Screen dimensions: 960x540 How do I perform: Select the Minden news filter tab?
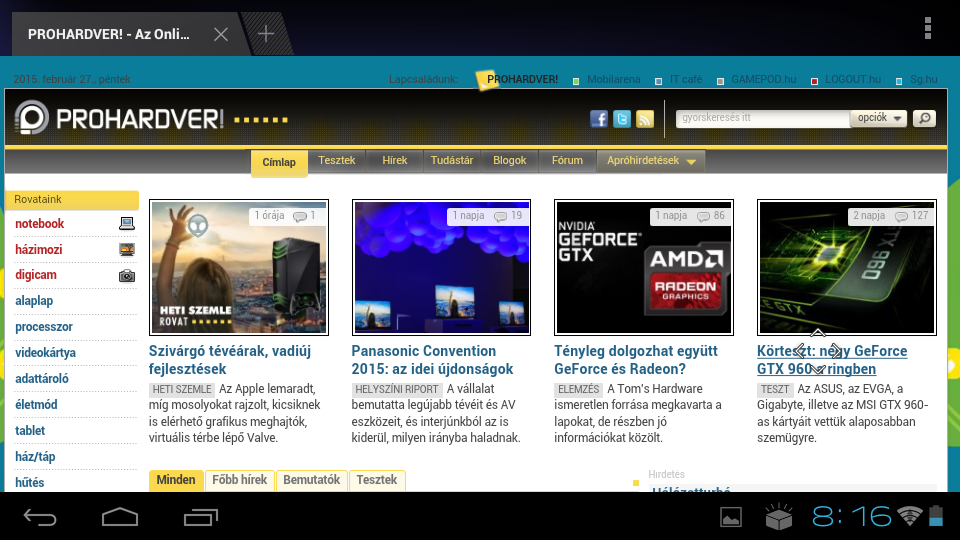176,480
